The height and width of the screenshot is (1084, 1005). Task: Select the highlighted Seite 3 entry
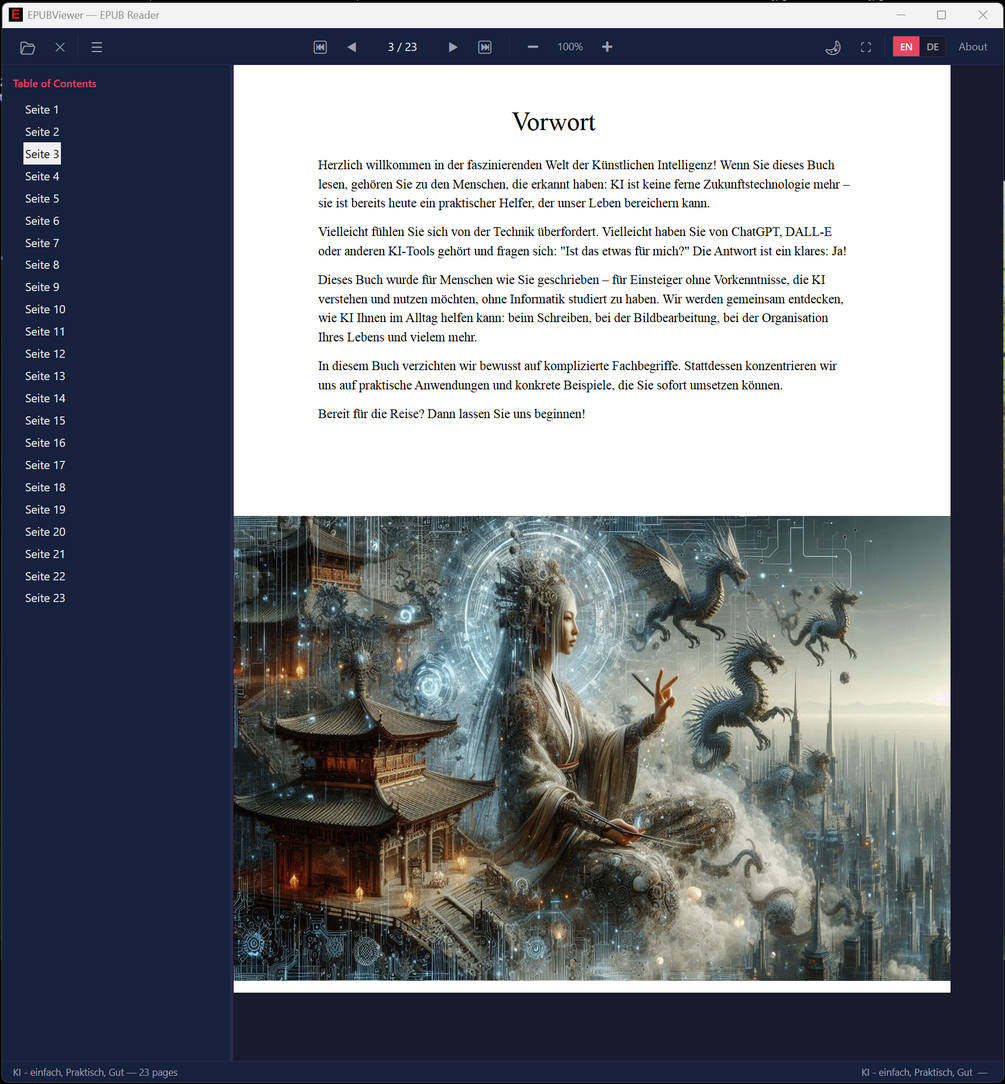[x=42, y=153]
